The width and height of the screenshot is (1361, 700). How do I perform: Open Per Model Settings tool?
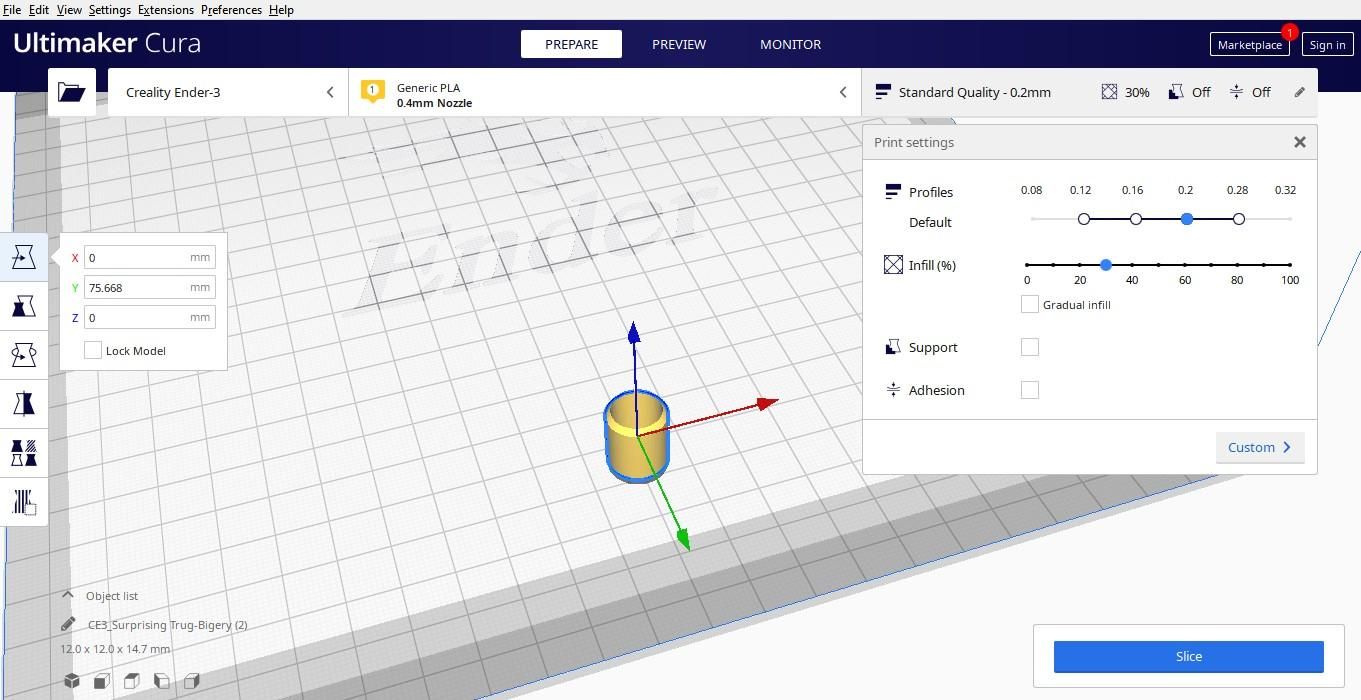click(x=24, y=452)
